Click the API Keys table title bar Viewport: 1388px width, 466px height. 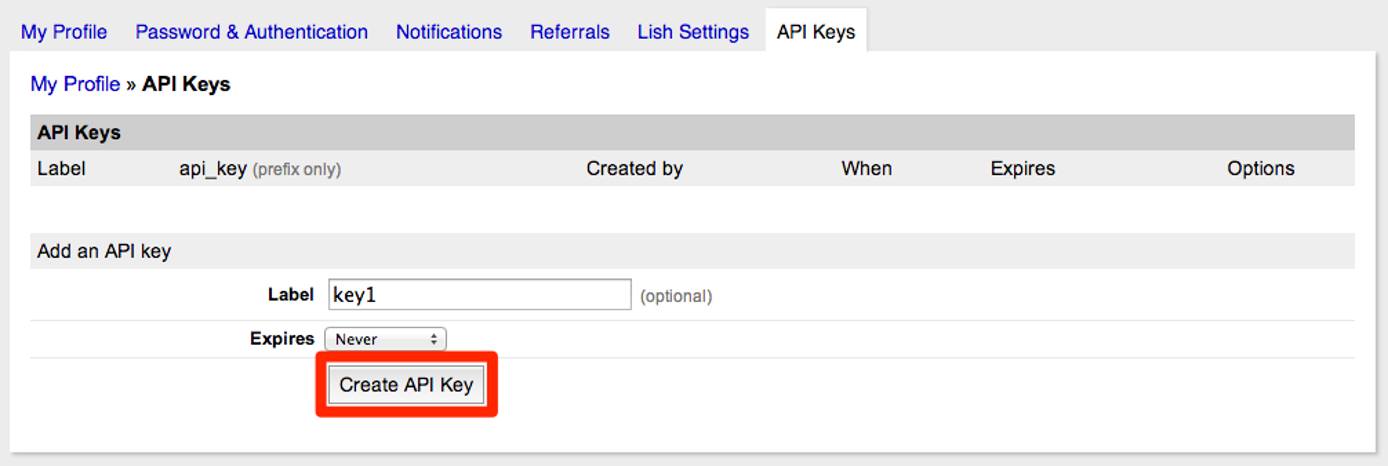pos(79,132)
